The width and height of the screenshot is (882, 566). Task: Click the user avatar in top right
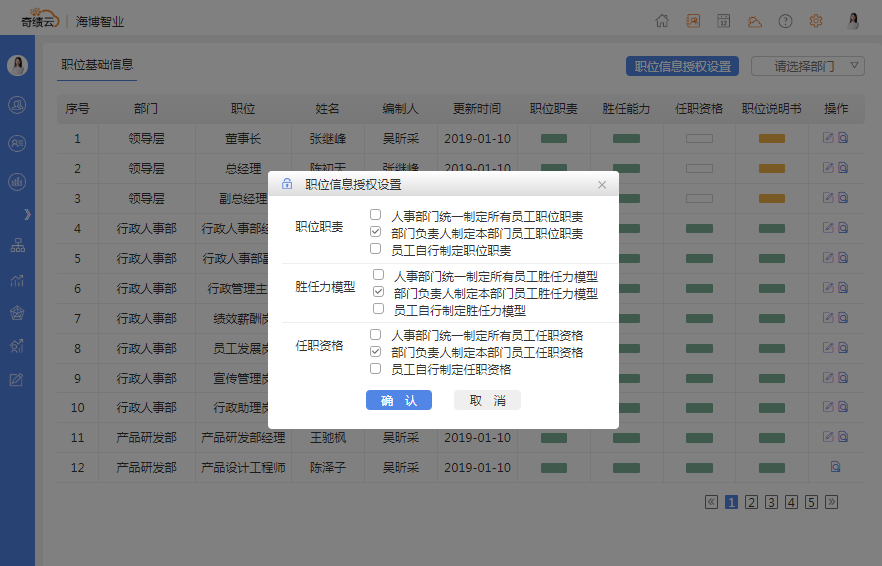[x=853, y=21]
